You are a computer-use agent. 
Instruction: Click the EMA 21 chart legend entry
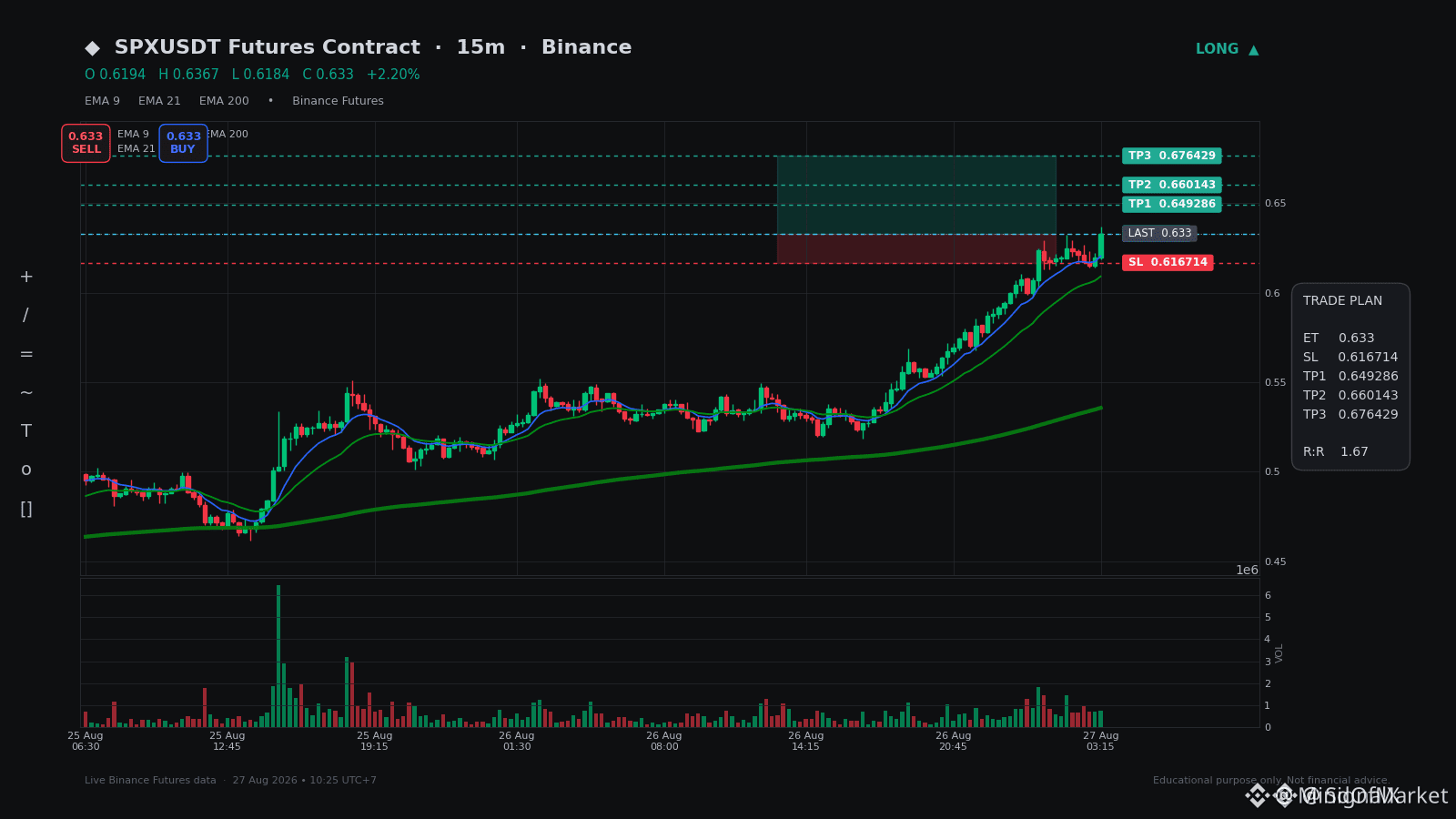(x=136, y=149)
